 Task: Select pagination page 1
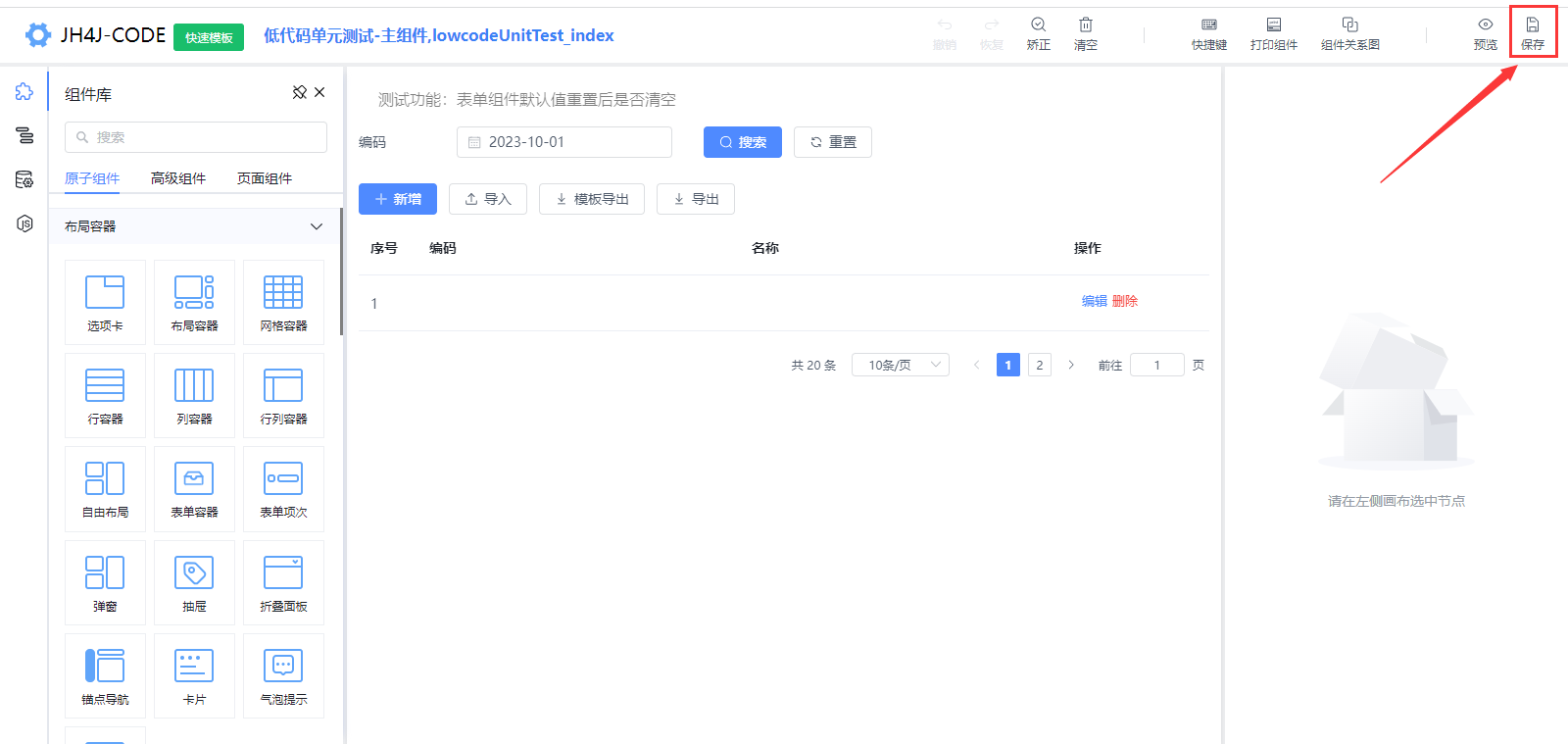tap(1008, 365)
